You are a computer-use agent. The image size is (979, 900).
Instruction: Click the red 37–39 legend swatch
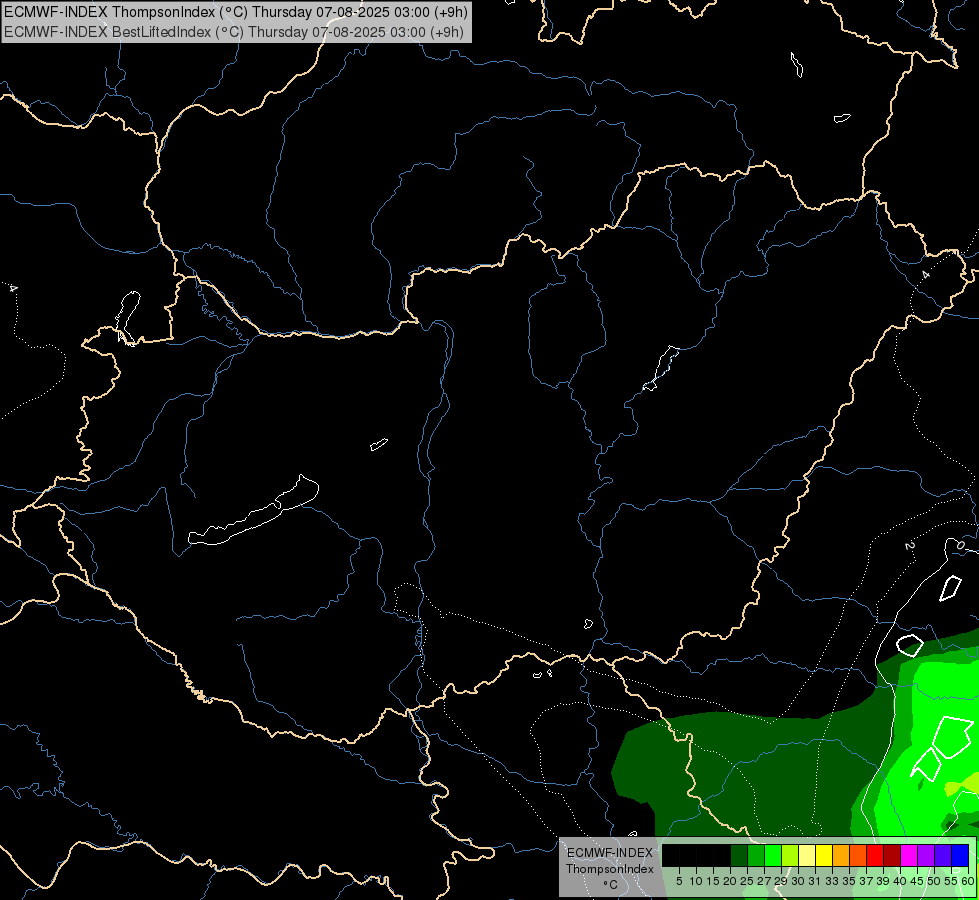click(875, 855)
